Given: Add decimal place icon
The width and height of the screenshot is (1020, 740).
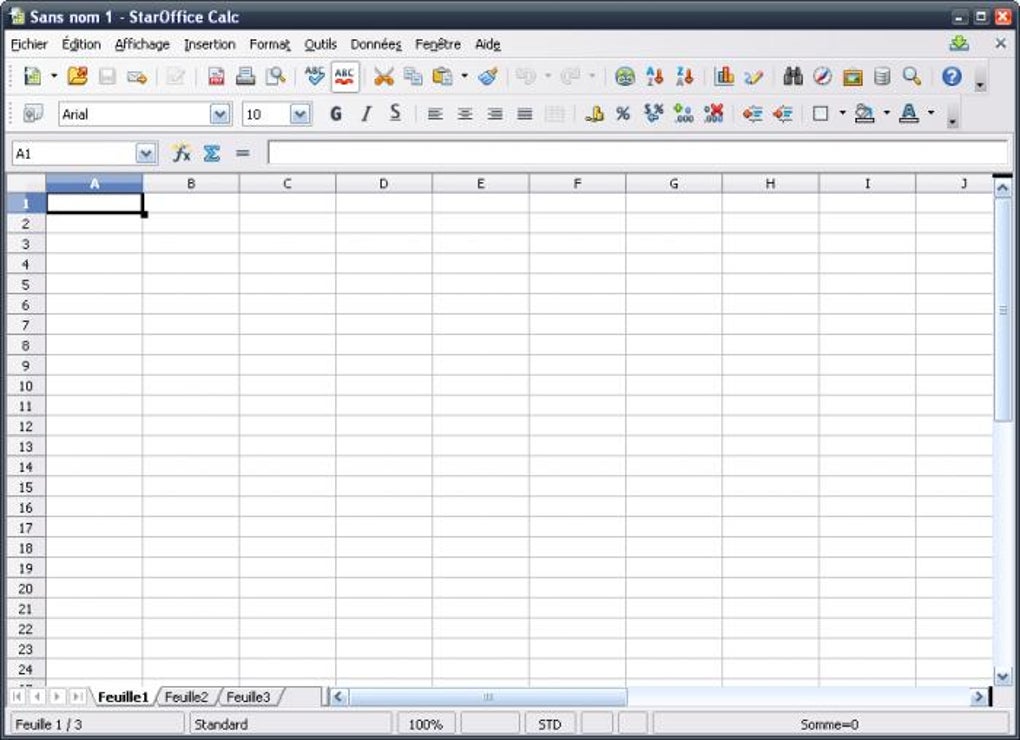Looking at the screenshot, I should 683,114.
